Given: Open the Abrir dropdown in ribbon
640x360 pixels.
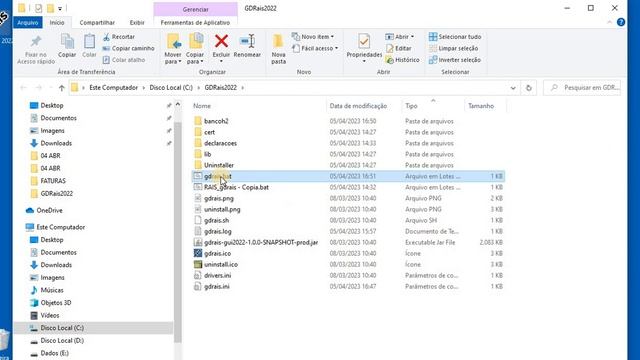Looking at the screenshot, I should [400, 37].
